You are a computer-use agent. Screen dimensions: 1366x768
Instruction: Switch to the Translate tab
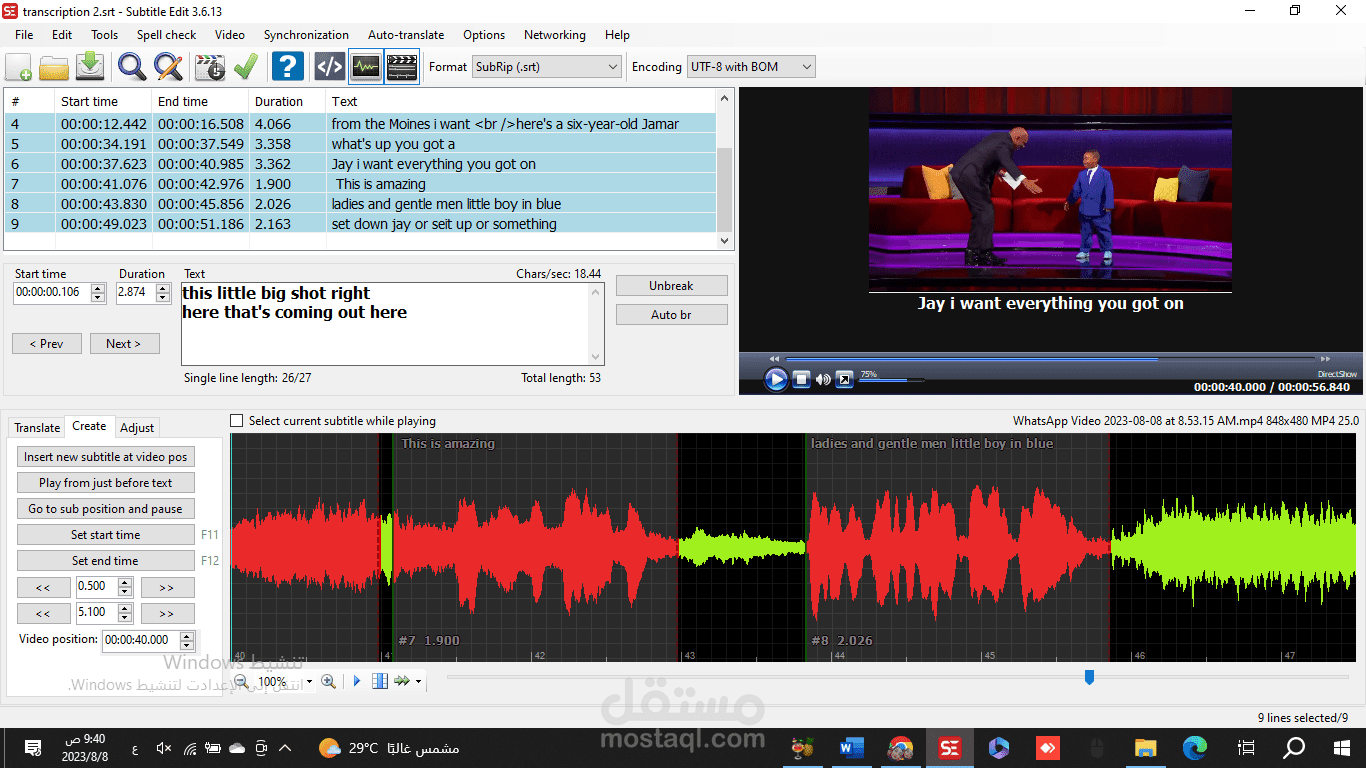tap(37, 427)
